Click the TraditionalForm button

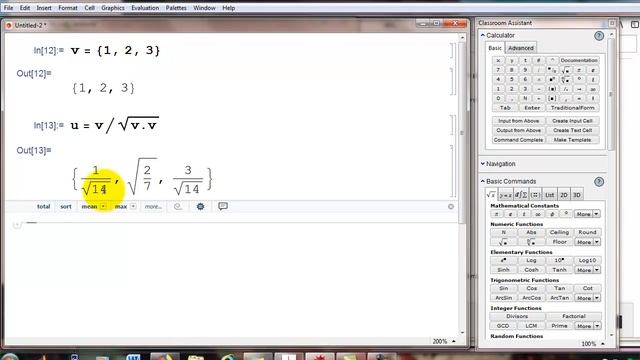(572, 108)
